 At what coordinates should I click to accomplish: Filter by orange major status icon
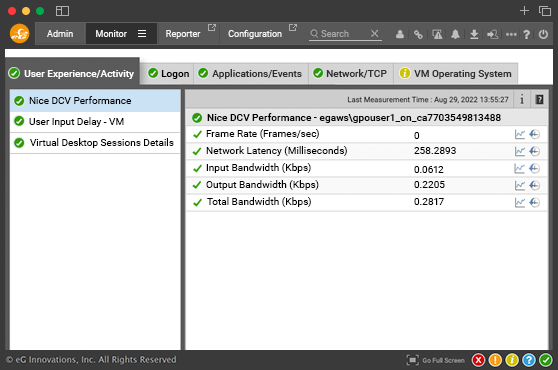coord(495,360)
